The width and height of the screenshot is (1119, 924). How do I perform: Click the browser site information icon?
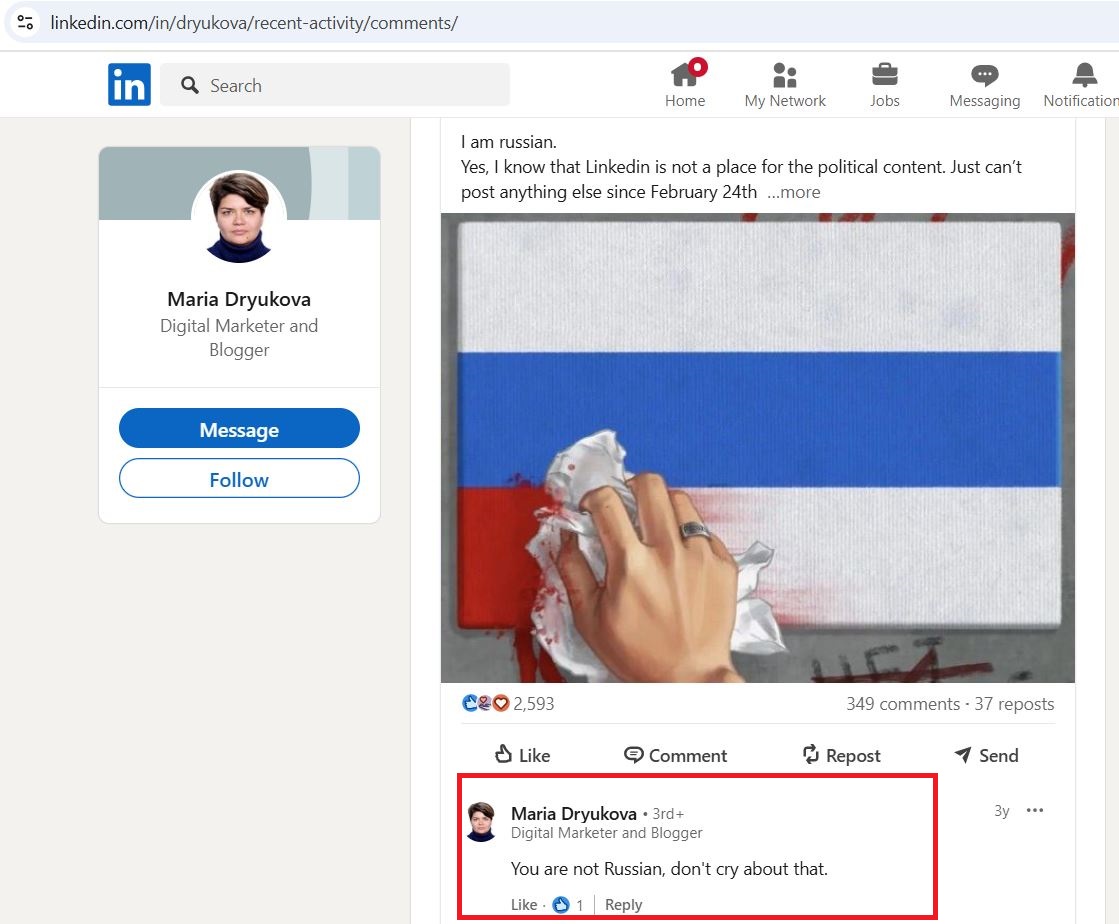[x=25, y=22]
